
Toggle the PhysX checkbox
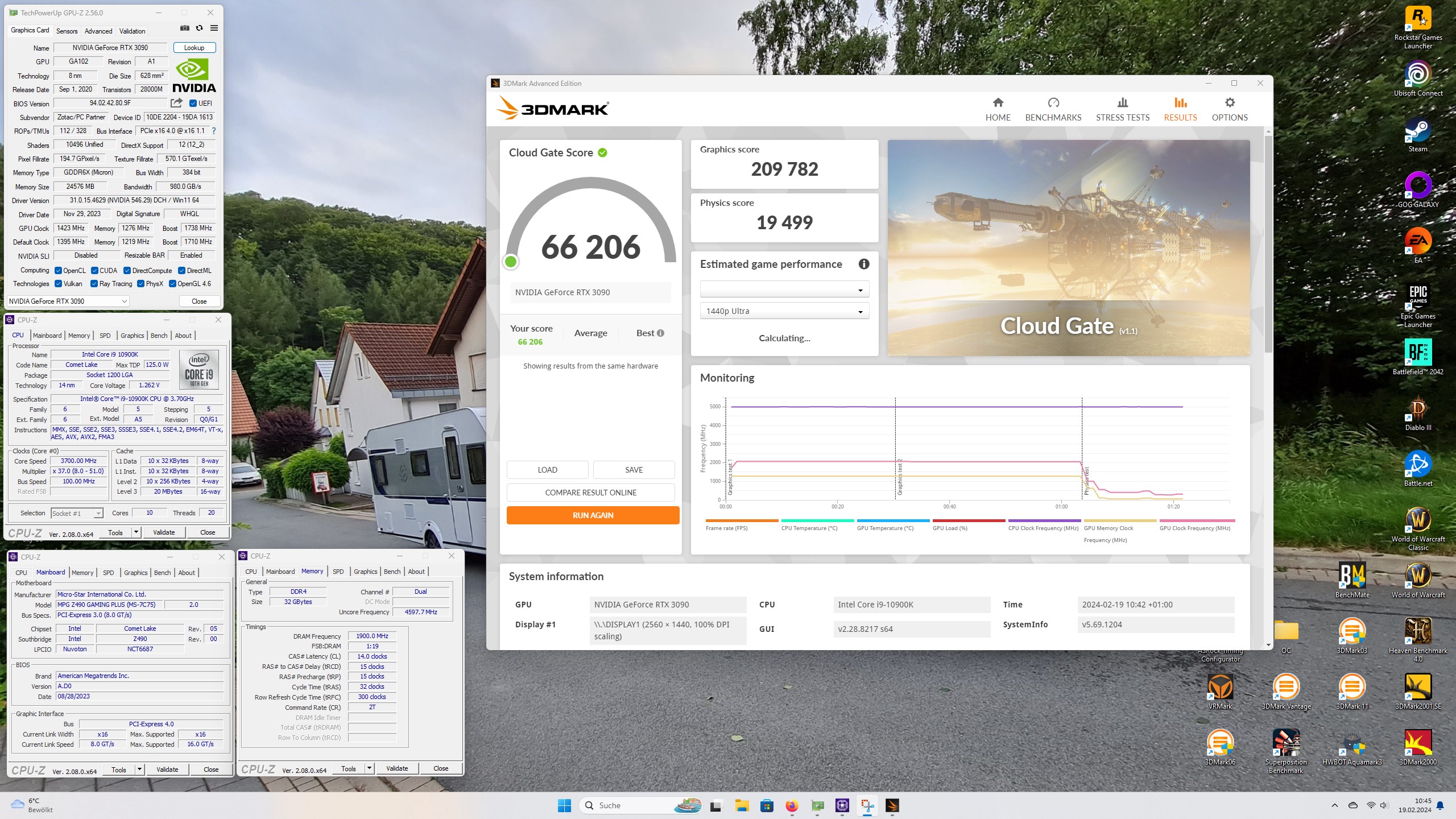[140, 284]
